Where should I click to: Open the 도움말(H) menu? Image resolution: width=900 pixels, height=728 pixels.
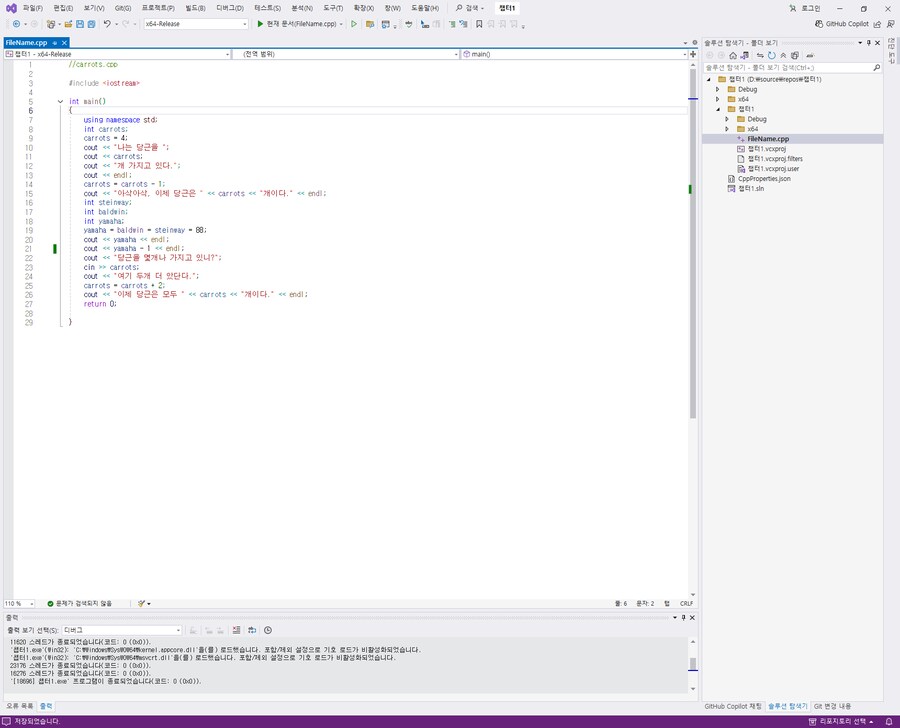(425, 8)
